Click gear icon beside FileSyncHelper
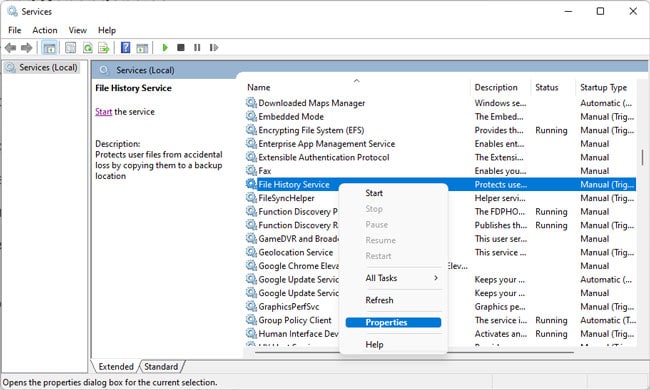 click(251, 198)
